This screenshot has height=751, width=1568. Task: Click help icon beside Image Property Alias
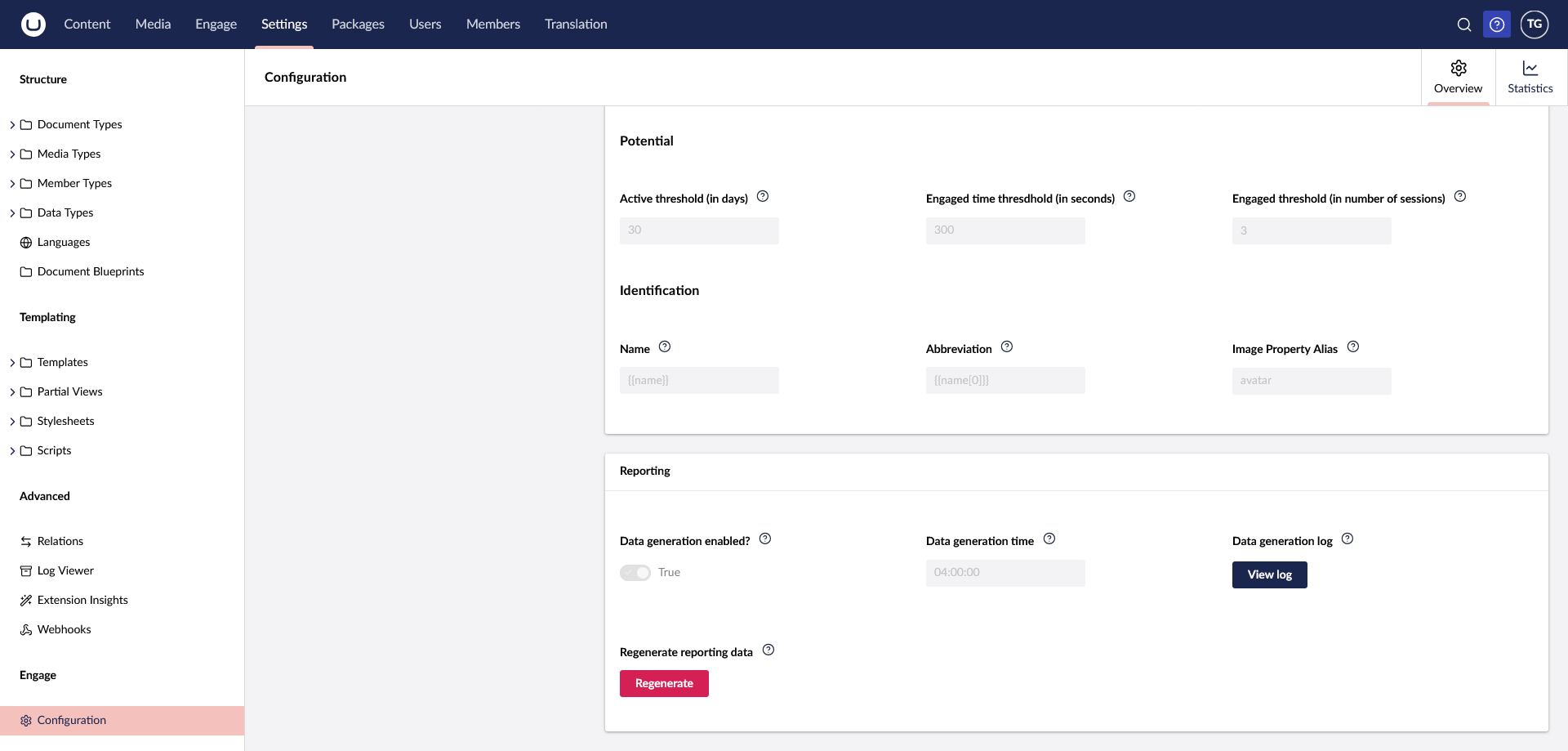click(x=1353, y=347)
